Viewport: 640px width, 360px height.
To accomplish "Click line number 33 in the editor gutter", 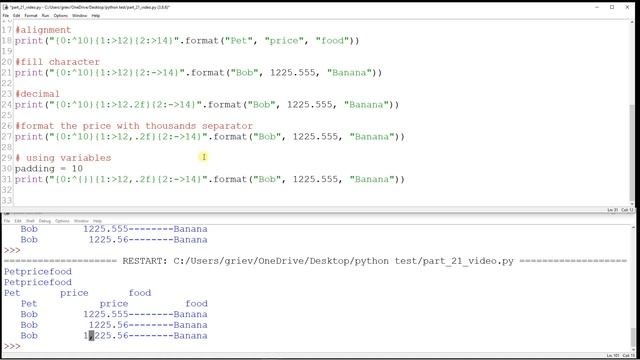I will pyautogui.click(x=7, y=200).
